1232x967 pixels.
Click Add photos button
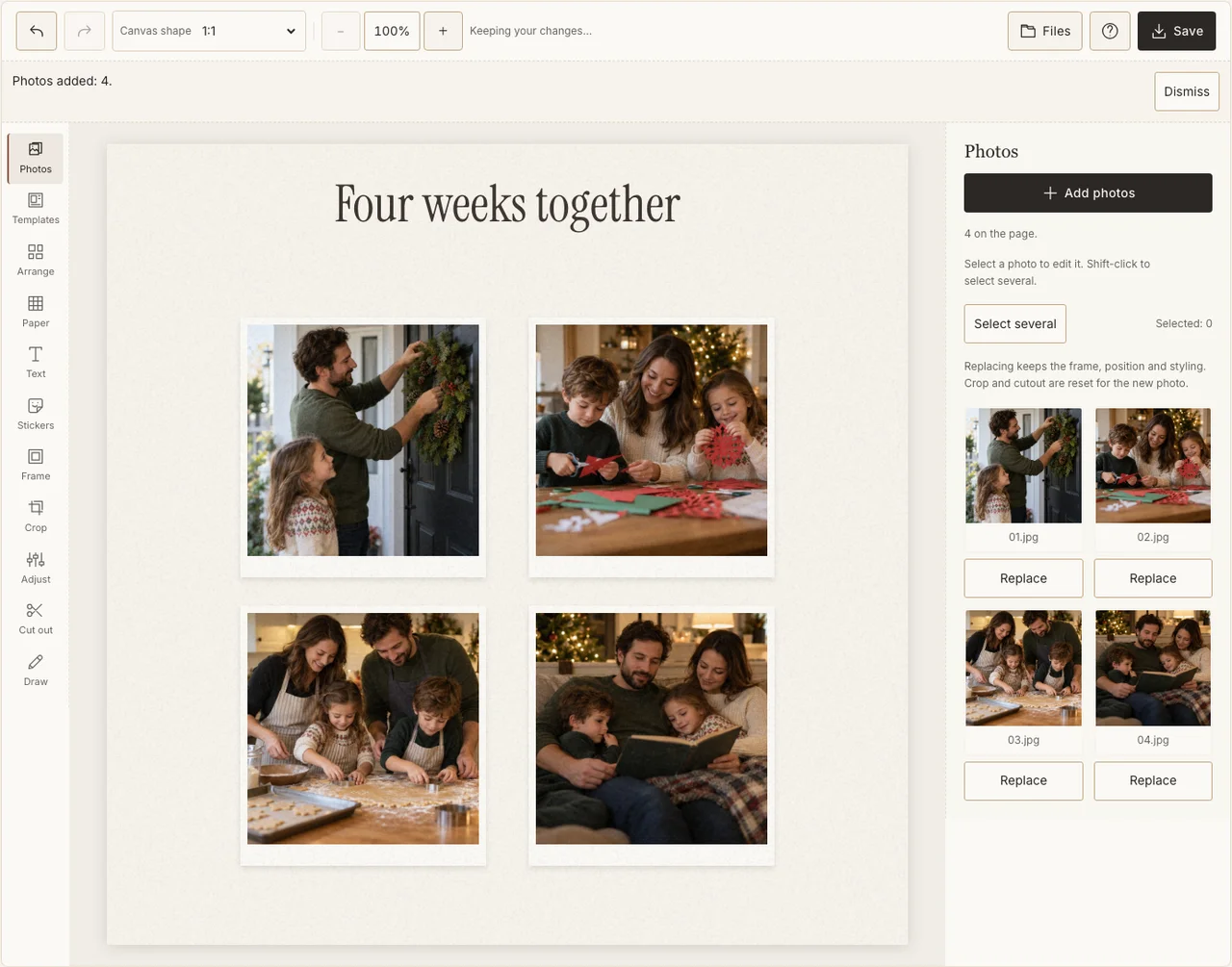click(1088, 192)
